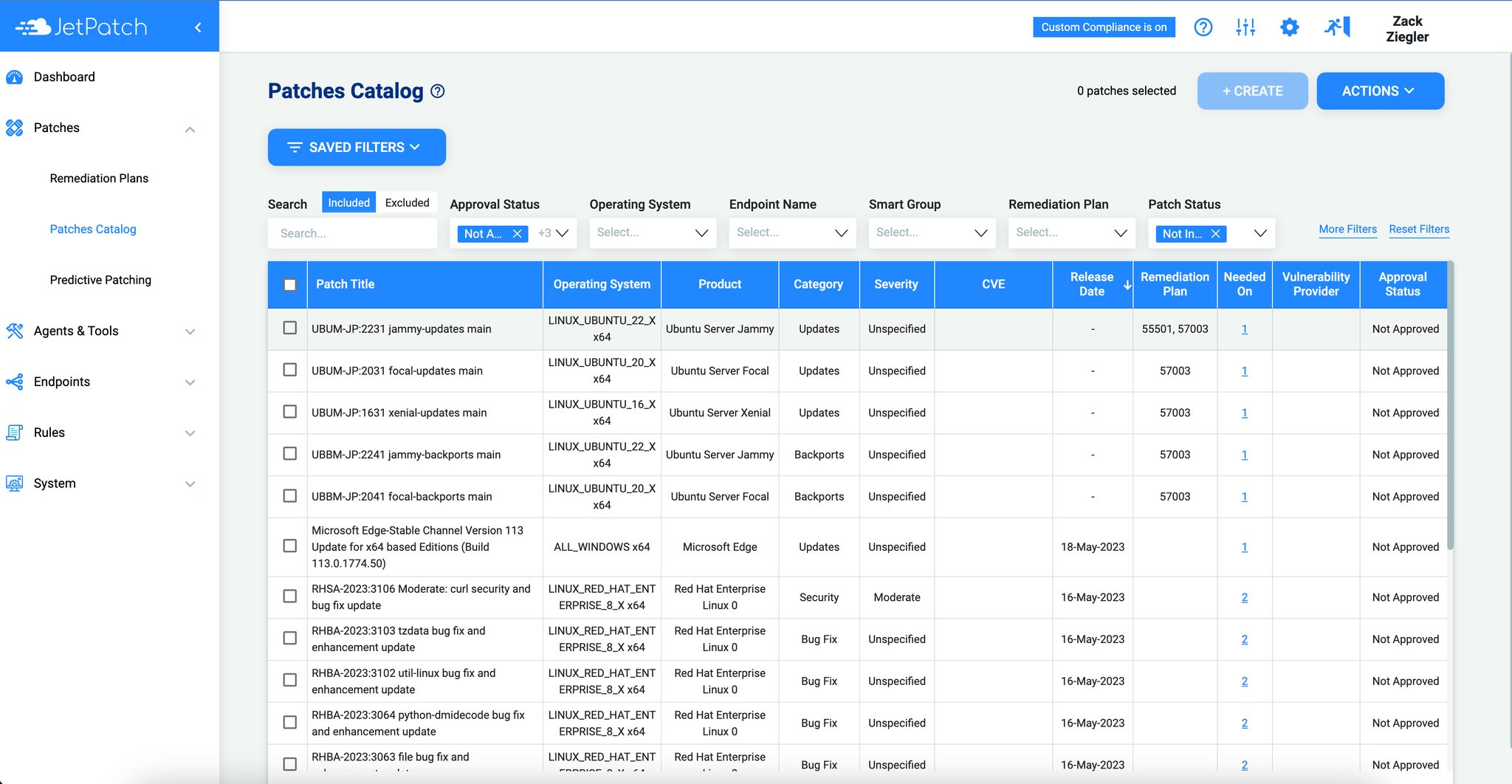
Task: Open the Dashboard speedometer icon
Action: 15,77
